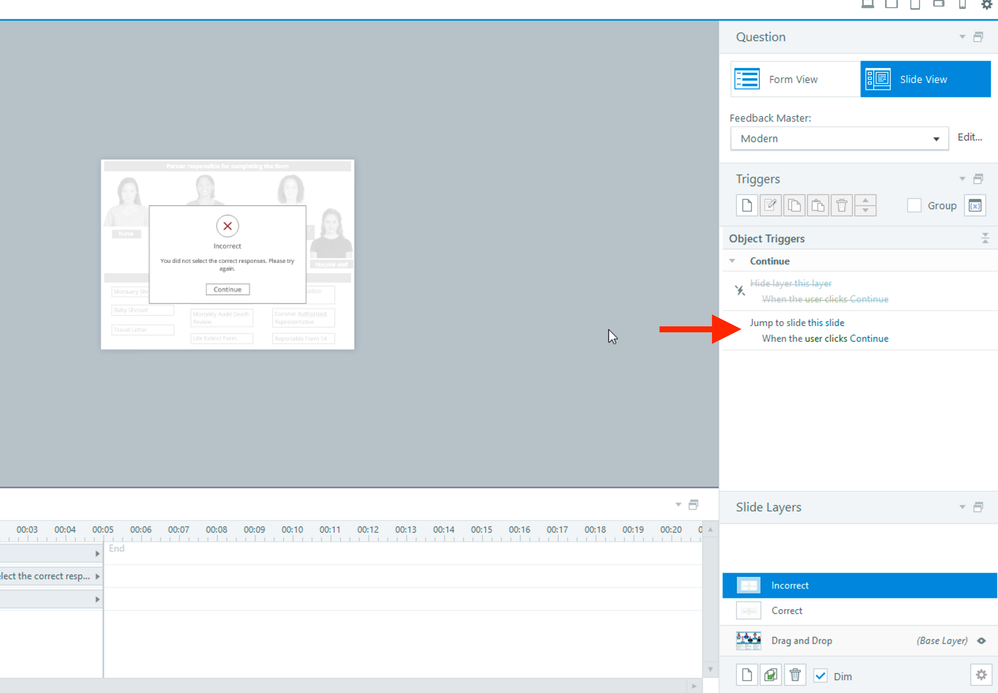The height and width of the screenshot is (693, 998).
Task: Duplicate the selected slide layer
Action: [771, 675]
